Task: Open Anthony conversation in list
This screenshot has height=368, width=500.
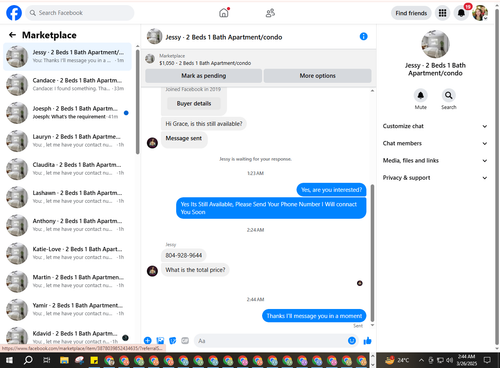Action: point(68,225)
